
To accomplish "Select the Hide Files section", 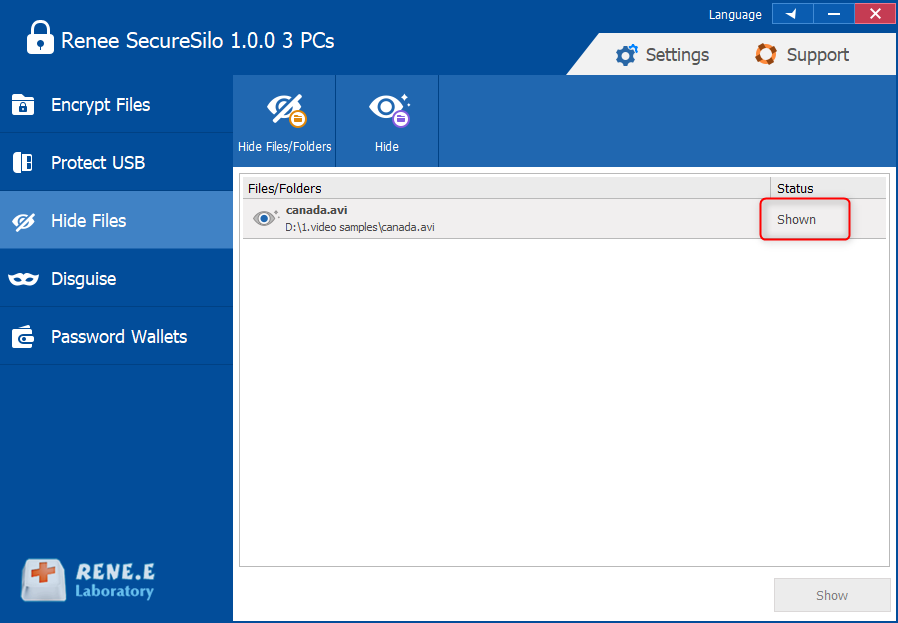I will point(116,220).
